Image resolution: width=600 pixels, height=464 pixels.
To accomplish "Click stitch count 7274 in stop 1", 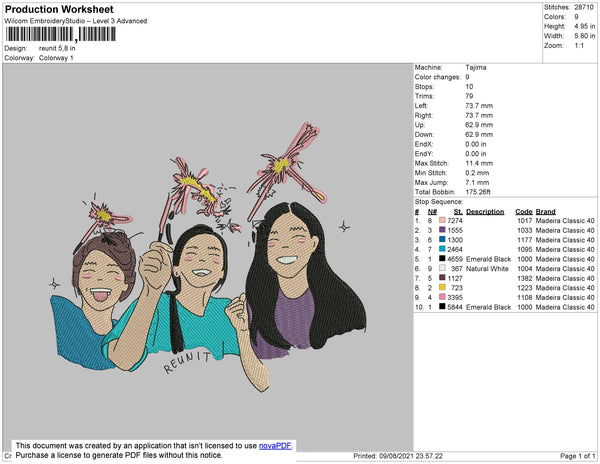I will [455, 221].
